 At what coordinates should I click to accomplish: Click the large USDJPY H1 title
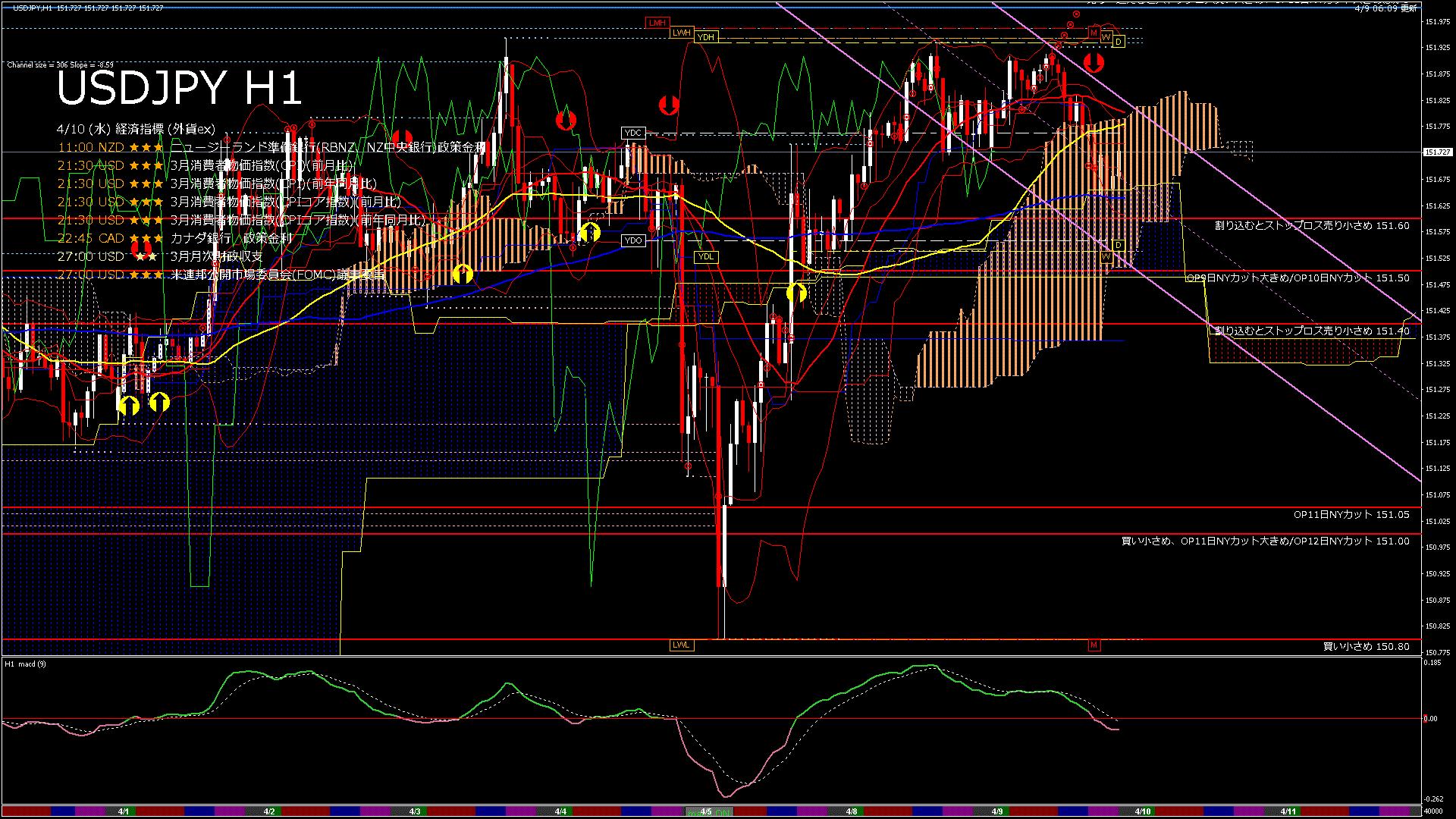(179, 88)
